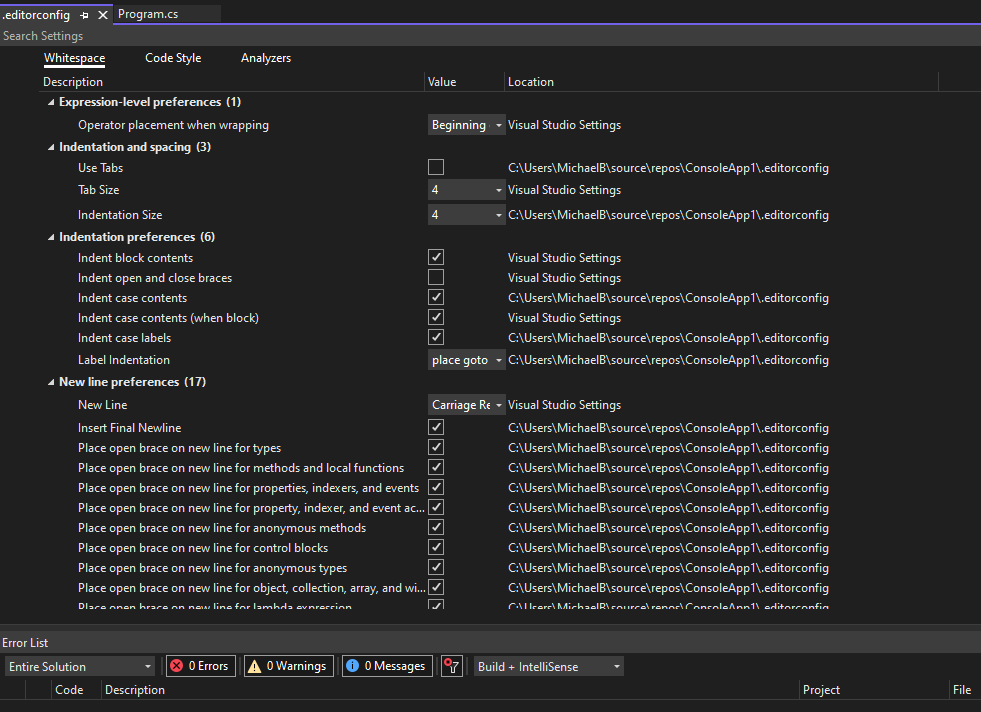The height and width of the screenshot is (712, 981).
Task: Click the Operator placement when wrapping label
Action: click(x=173, y=125)
